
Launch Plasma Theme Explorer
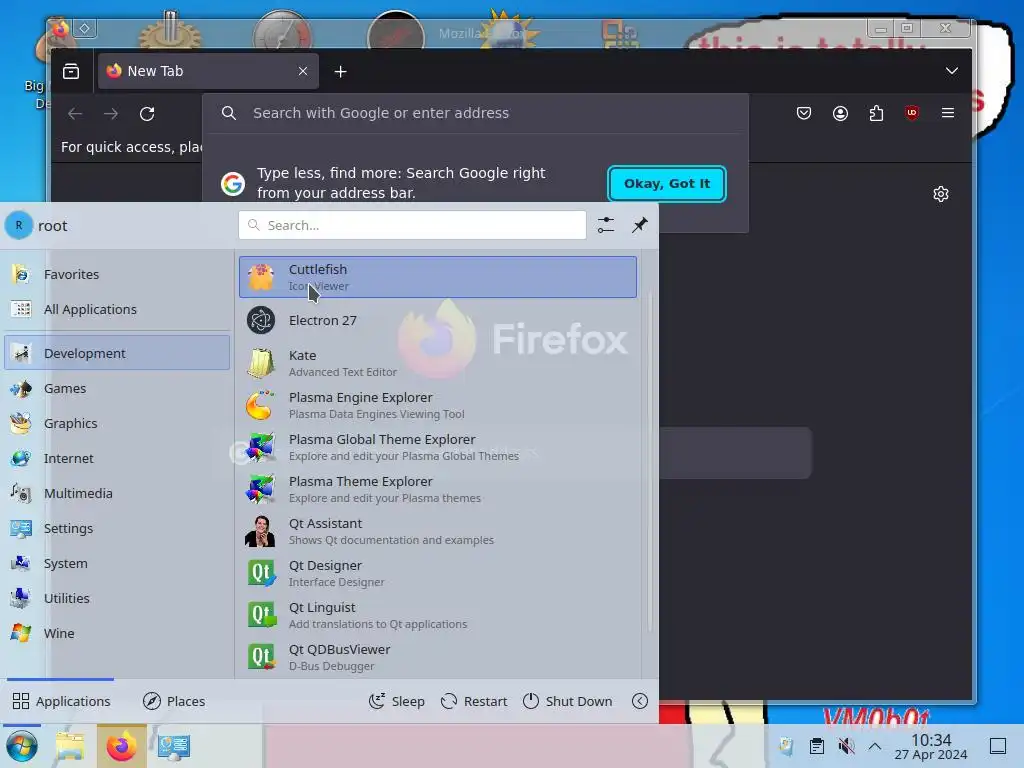coord(438,489)
